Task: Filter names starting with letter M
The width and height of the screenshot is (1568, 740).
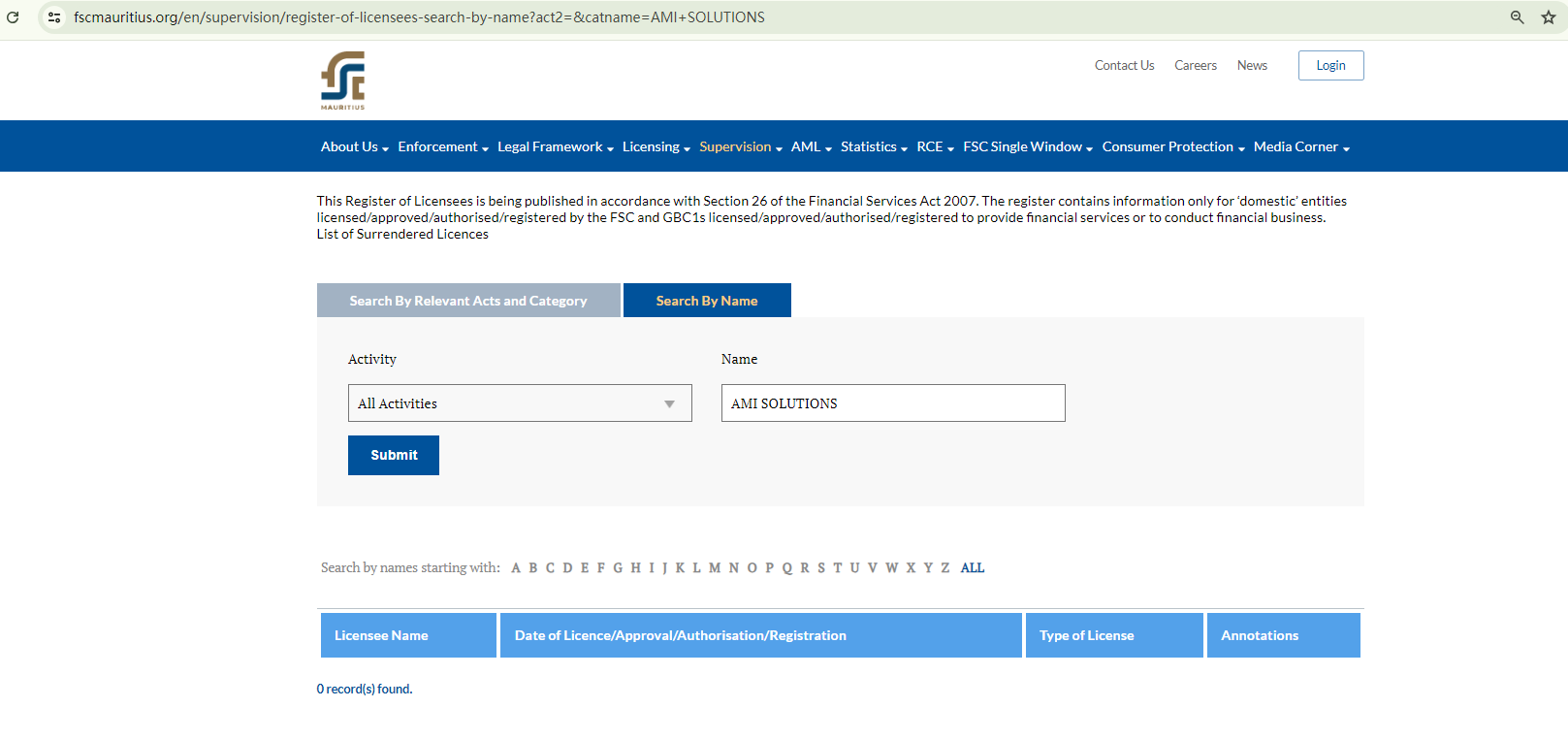Action: (715, 568)
